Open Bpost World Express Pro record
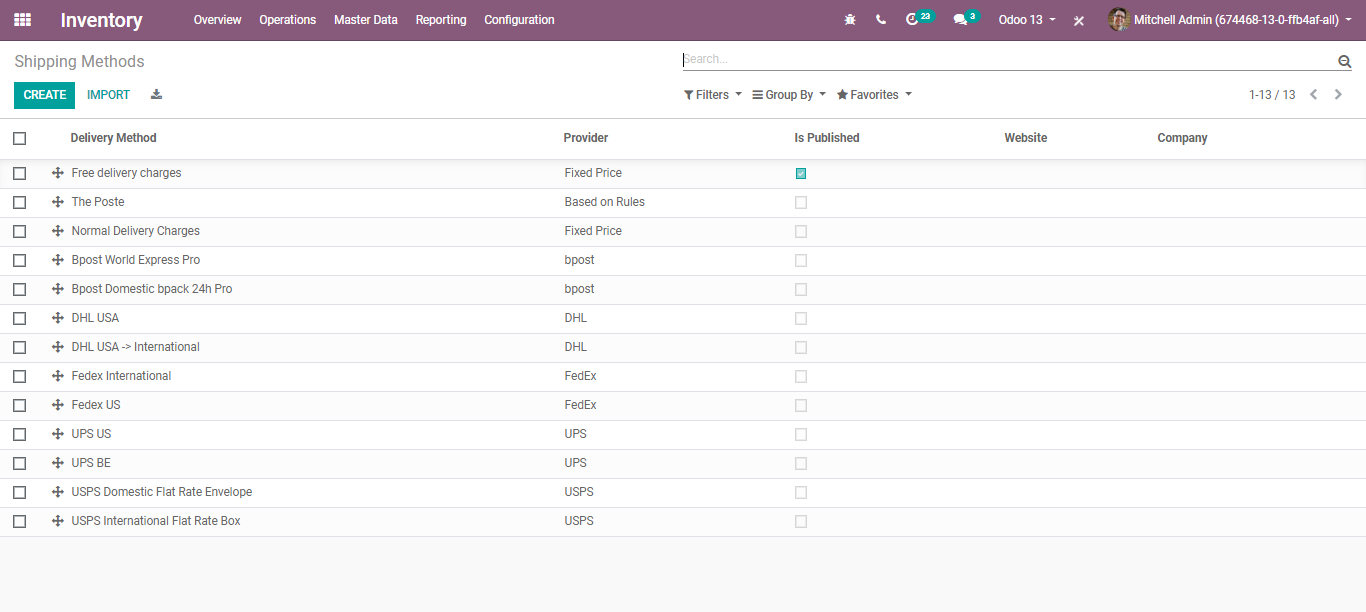This screenshot has height=612, width=1366. [135, 260]
